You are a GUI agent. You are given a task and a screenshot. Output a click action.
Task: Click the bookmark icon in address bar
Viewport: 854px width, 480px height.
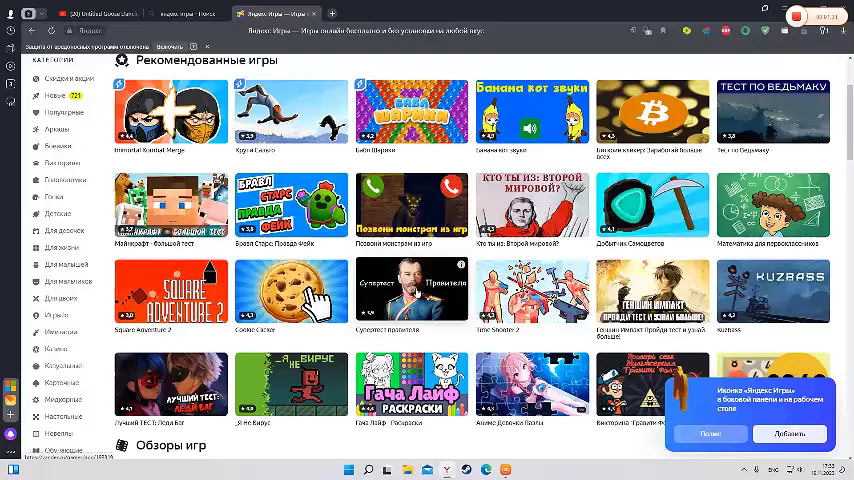663,31
